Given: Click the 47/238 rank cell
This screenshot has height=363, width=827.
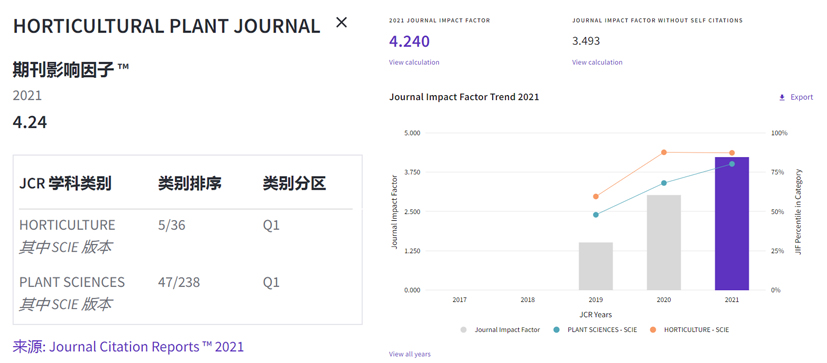Looking at the screenshot, I should (179, 282).
